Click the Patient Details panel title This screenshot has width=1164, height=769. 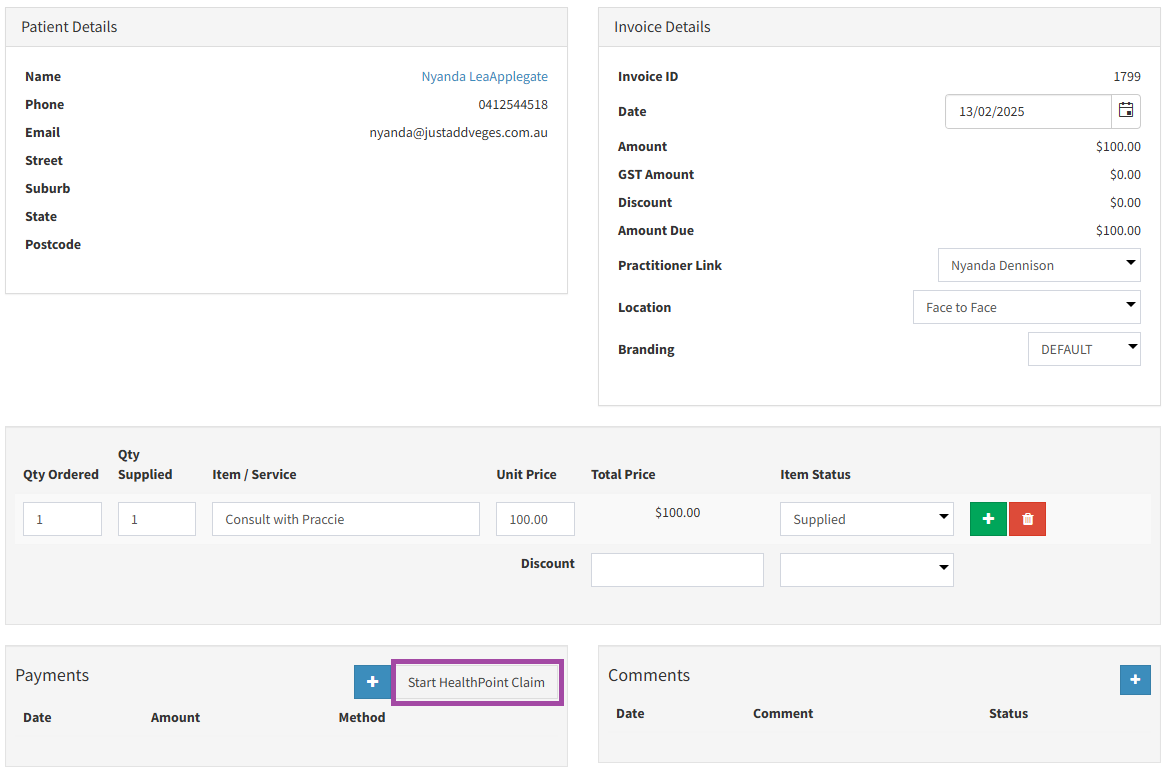[69, 27]
